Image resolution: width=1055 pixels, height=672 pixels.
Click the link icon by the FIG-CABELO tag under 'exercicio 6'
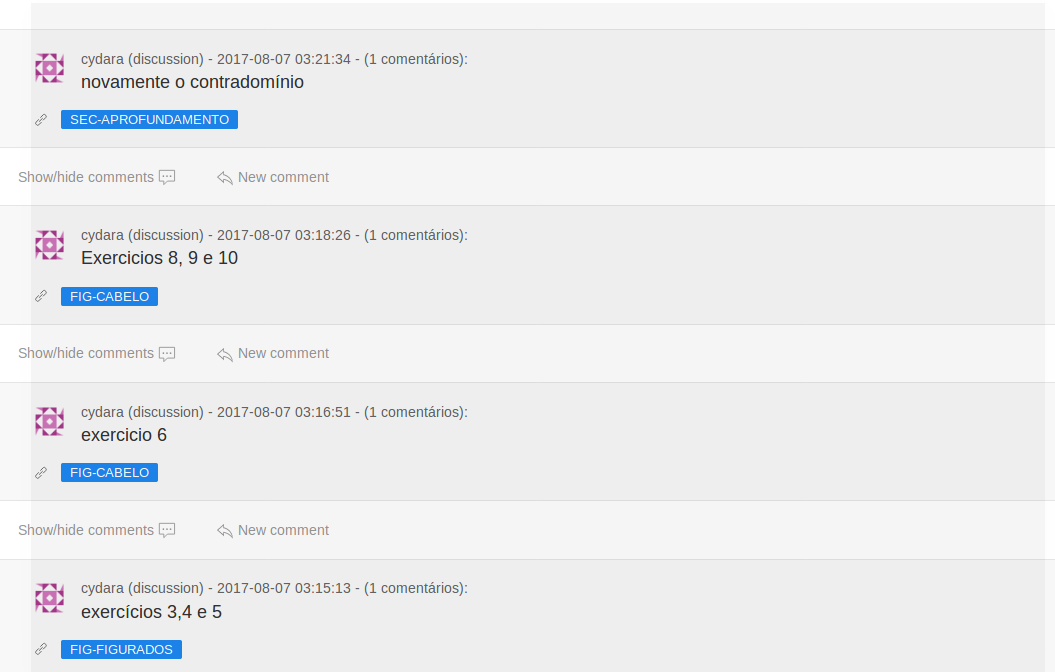point(41,473)
